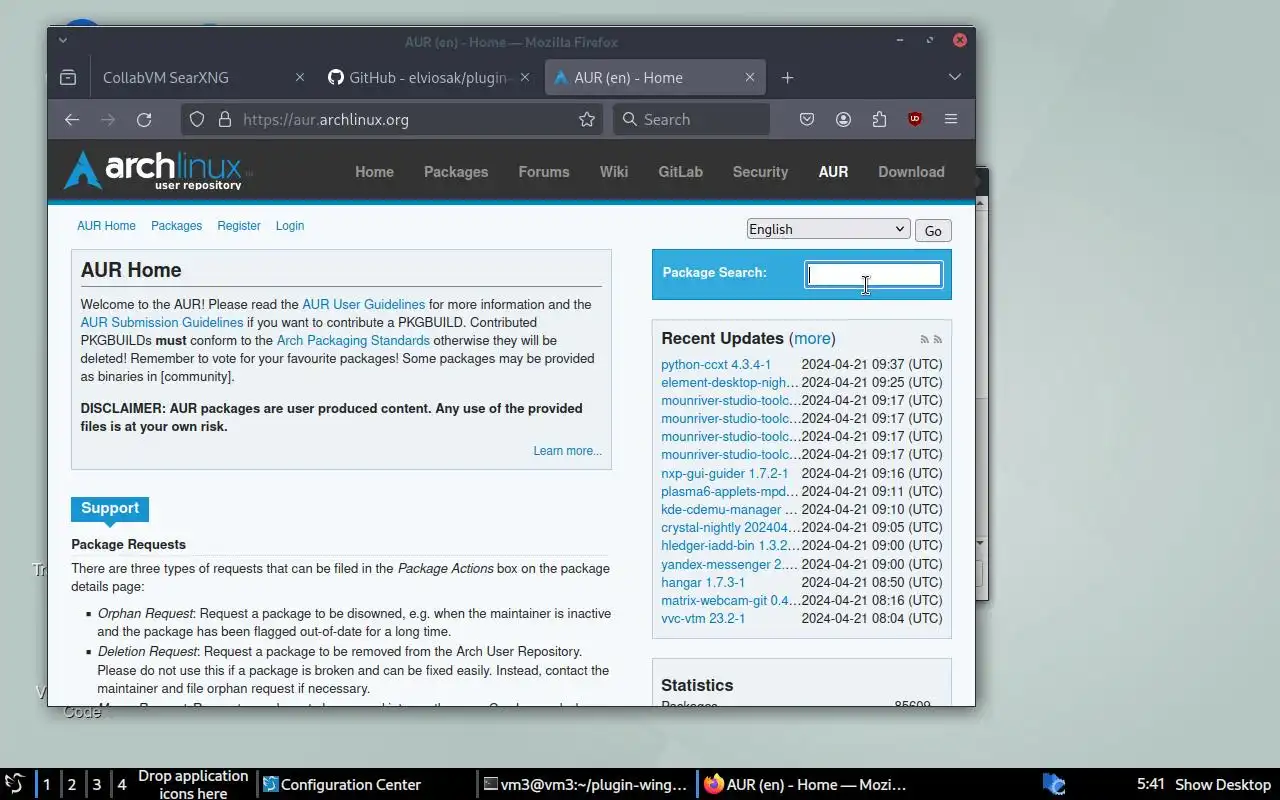Save page to Pocket icon
This screenshot has height=800, width=1280.
tap(807, 119)
